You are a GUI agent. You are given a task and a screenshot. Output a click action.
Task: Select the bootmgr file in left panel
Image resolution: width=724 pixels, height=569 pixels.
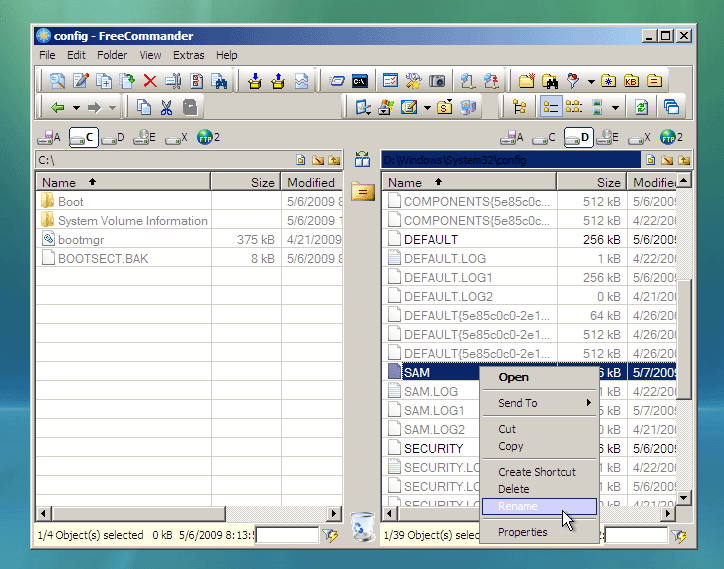pos(81,240)
